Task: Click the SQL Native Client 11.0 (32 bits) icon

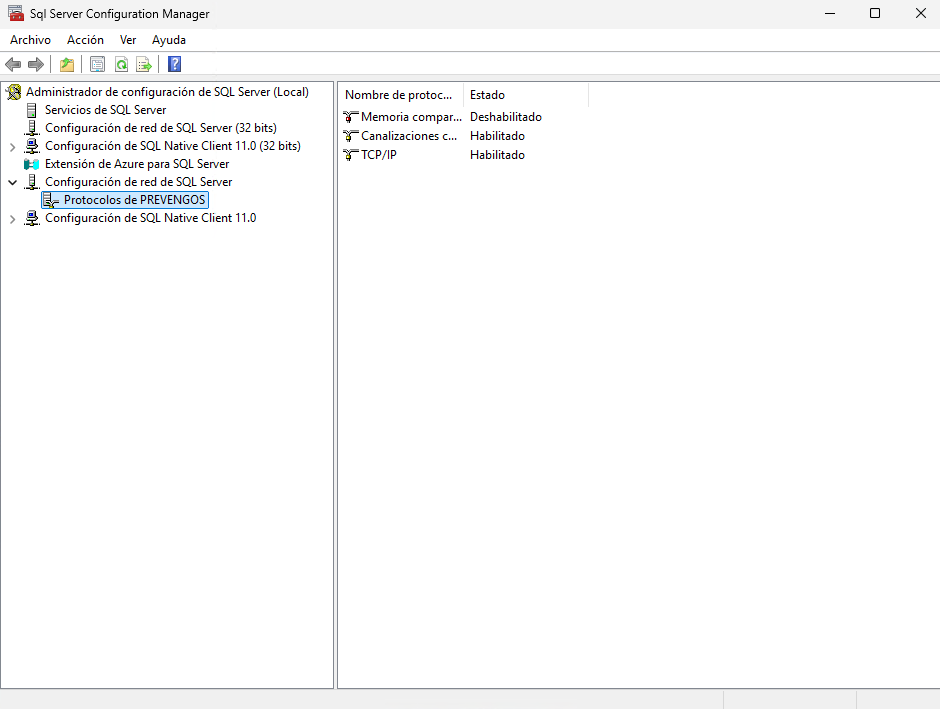Action: coord(32,146)
